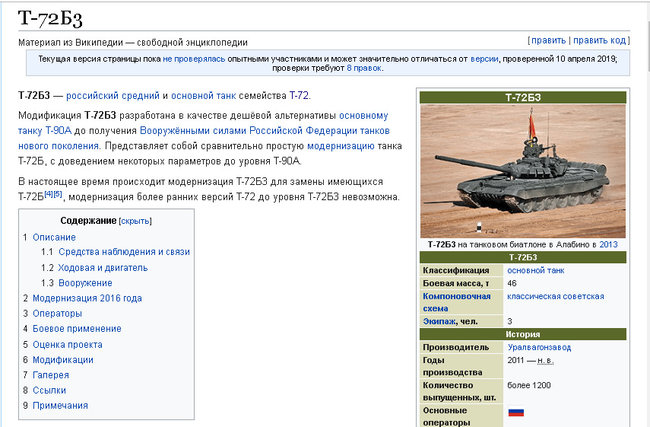This screenshot has width=650, height=427.
Task: Open the 'Т-72' family link
Action: [x=298, y=95]
